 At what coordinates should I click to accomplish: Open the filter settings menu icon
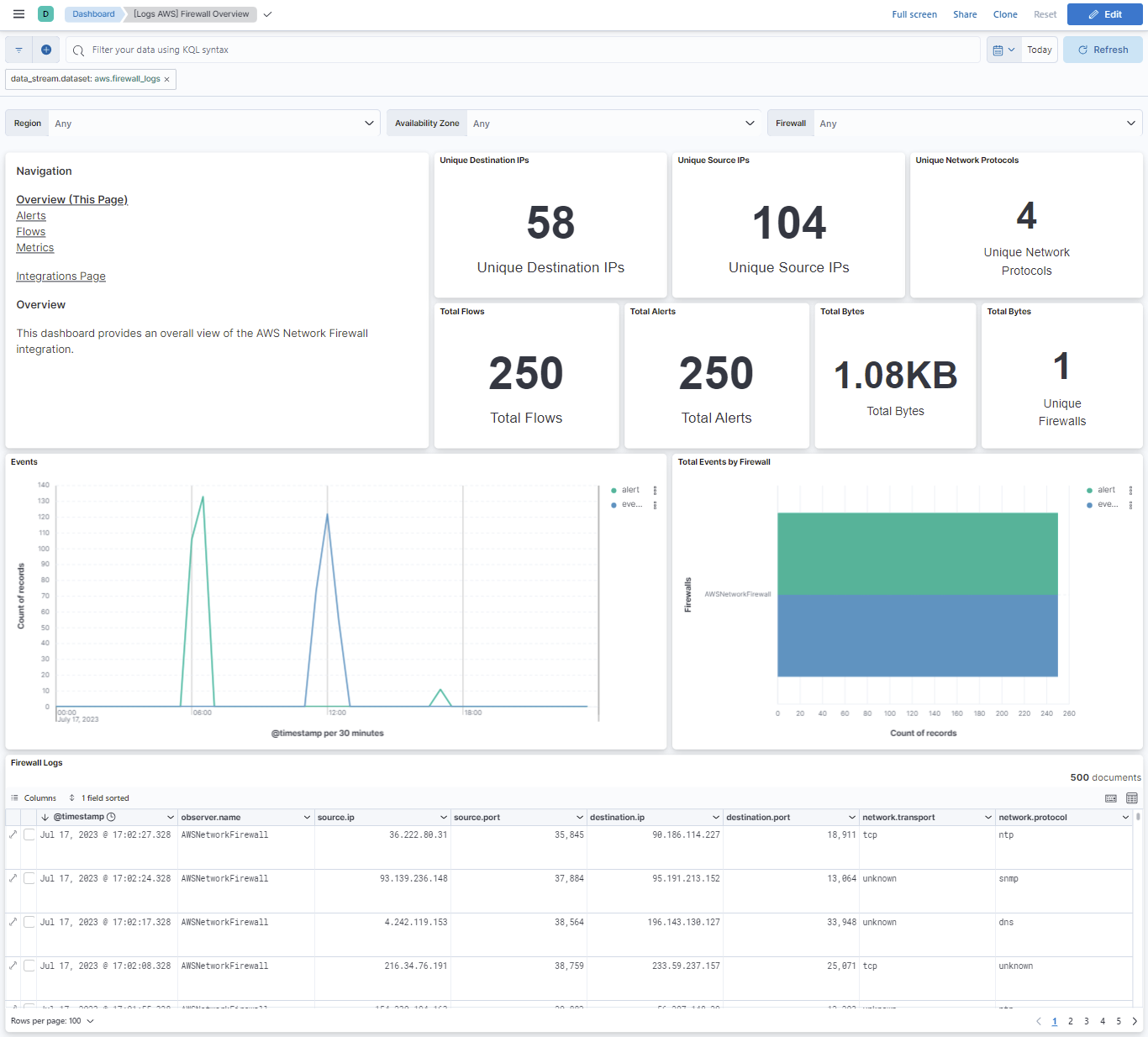click(18, 50)
